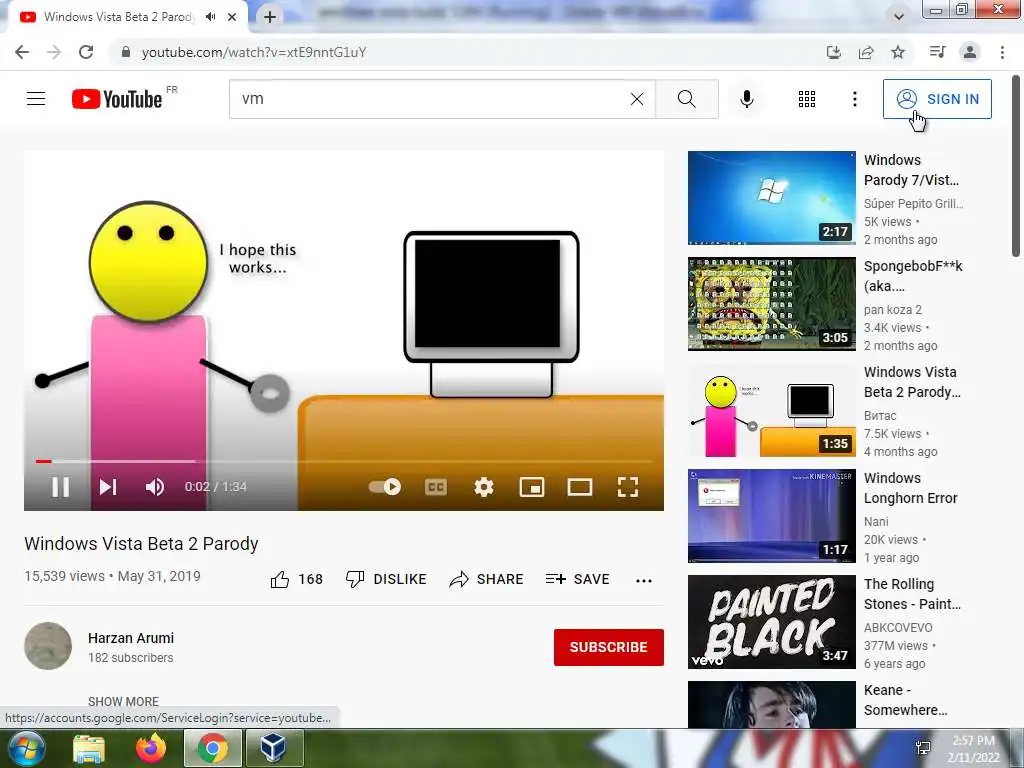Close the Windows Vista Beta 2 Parody tab
Viewport: 1024px width, 768px height.
232,17
